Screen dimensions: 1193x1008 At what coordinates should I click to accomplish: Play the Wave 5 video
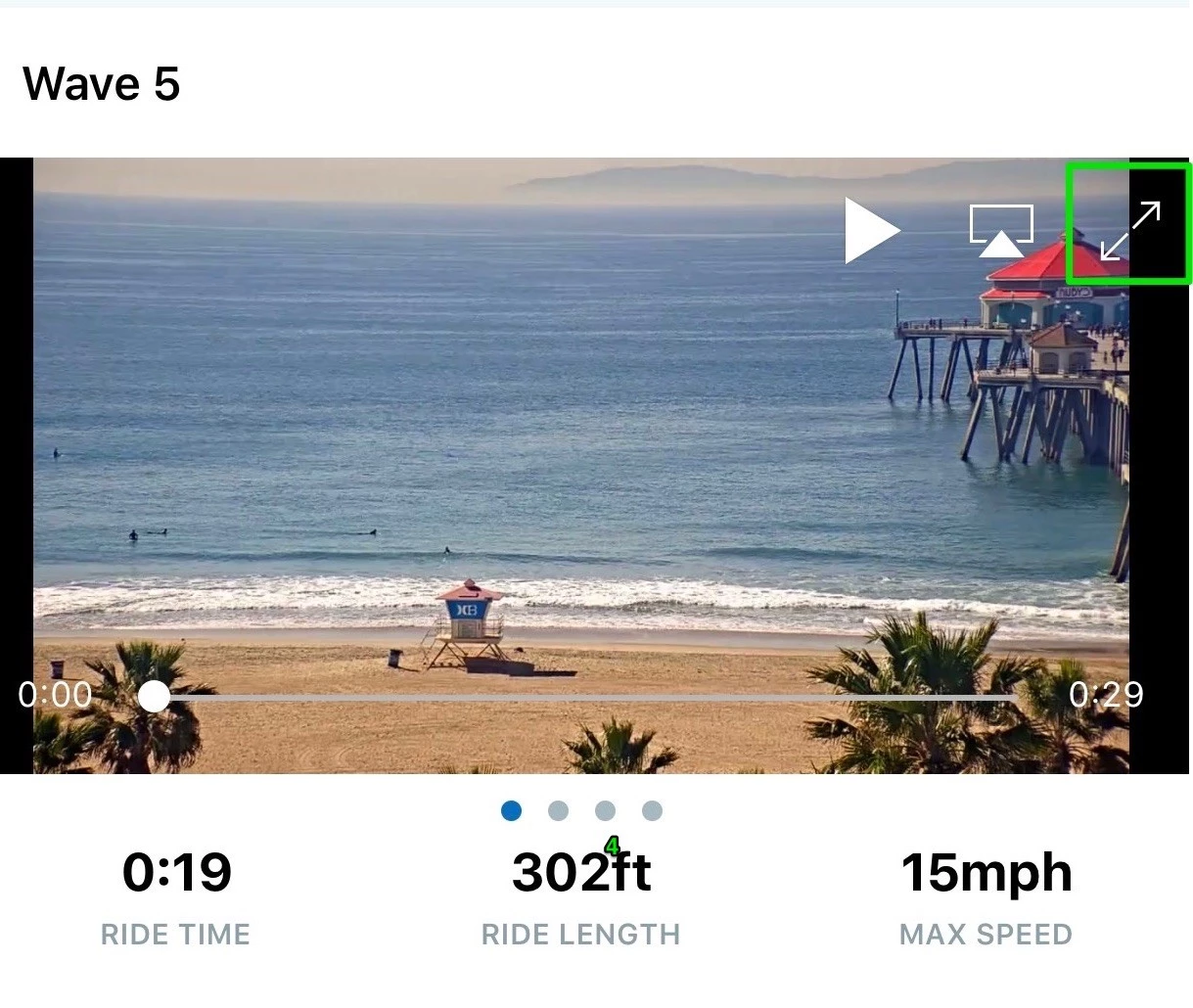click(x=871, y=231)
